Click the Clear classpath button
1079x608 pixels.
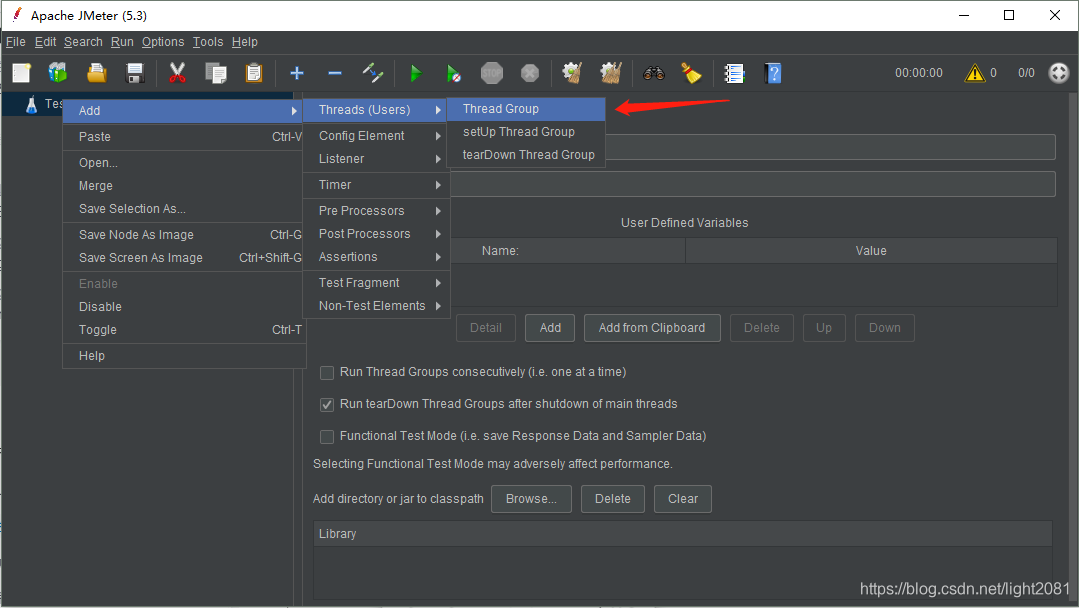point(683,499)
